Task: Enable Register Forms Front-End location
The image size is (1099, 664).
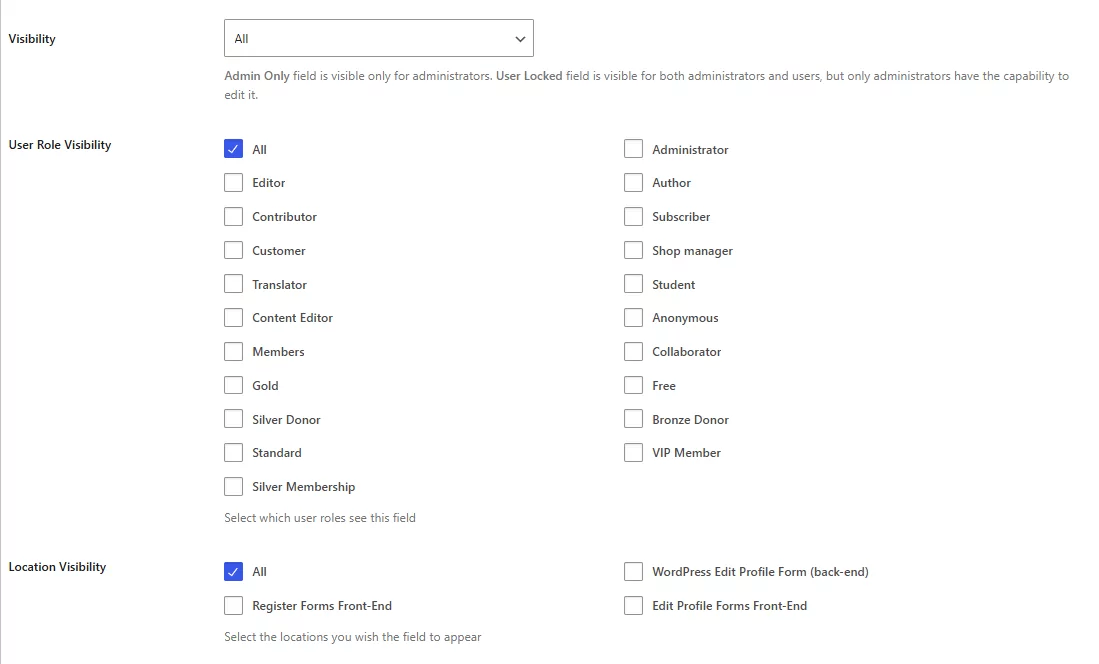Action: pos(233,605)
